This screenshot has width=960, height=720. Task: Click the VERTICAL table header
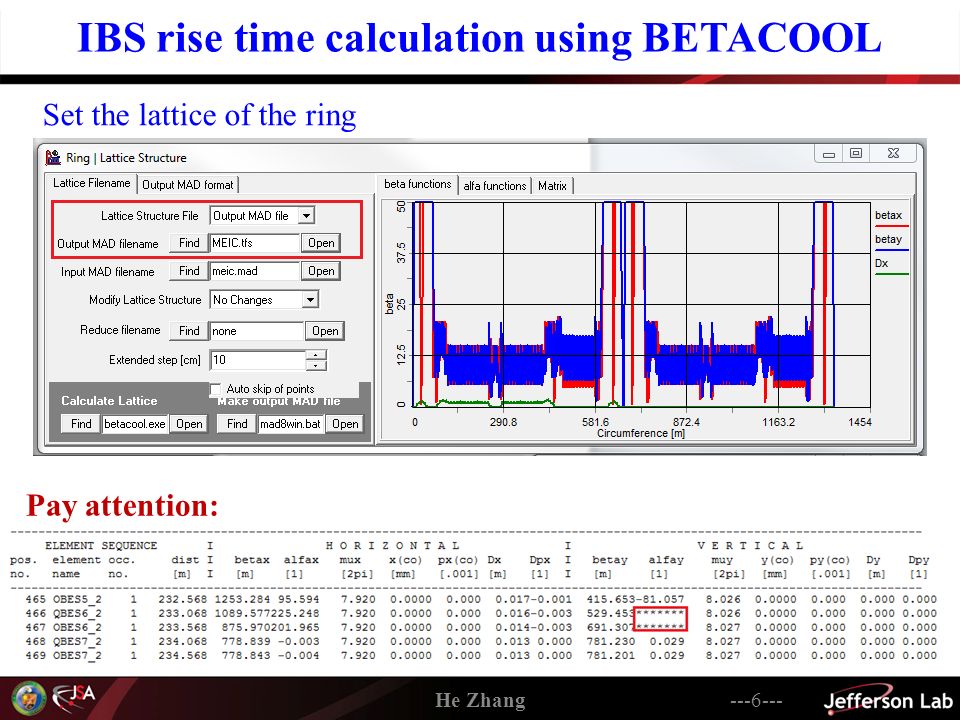(750, 546)
